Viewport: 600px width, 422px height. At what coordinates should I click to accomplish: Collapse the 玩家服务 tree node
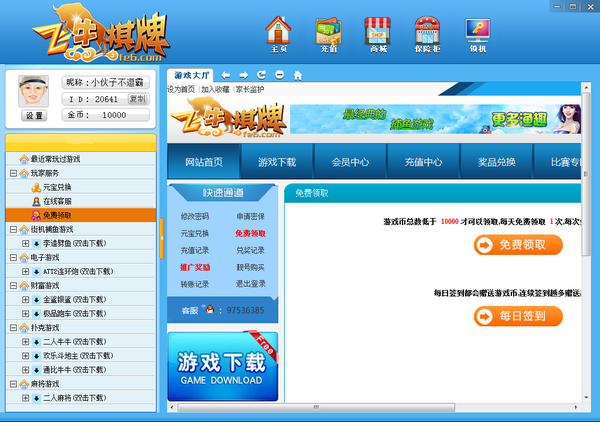click(13, 173)
